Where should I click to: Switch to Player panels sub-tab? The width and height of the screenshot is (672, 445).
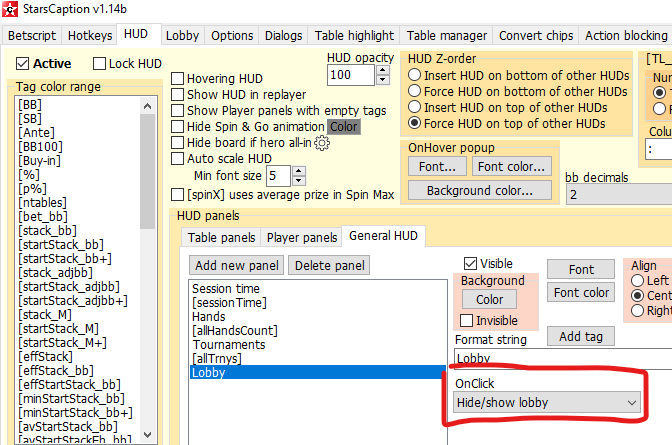(x=302, y=238)
